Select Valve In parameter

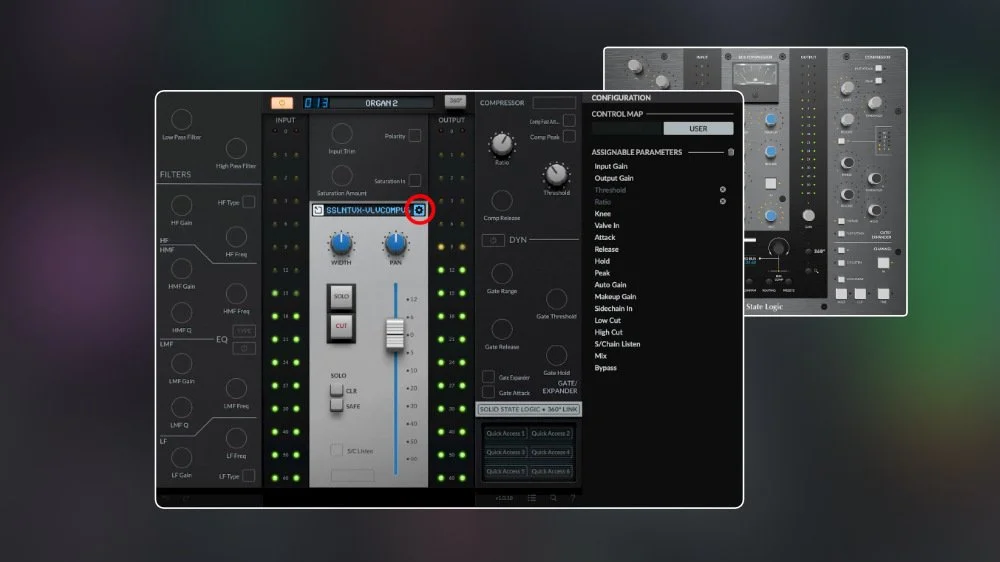(x=607, y=225)
